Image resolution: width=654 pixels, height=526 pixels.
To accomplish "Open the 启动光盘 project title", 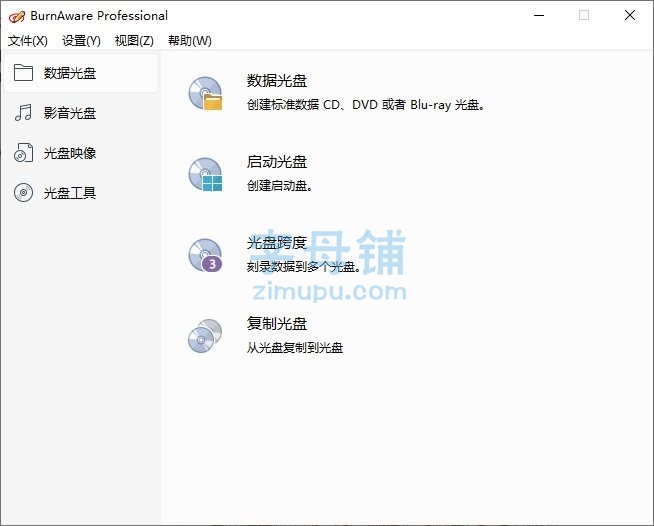I will click(x=277, y=162).
